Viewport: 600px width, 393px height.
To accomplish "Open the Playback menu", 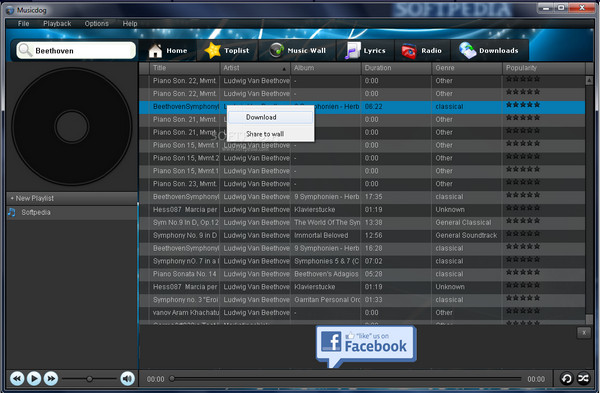I will 57,23.
